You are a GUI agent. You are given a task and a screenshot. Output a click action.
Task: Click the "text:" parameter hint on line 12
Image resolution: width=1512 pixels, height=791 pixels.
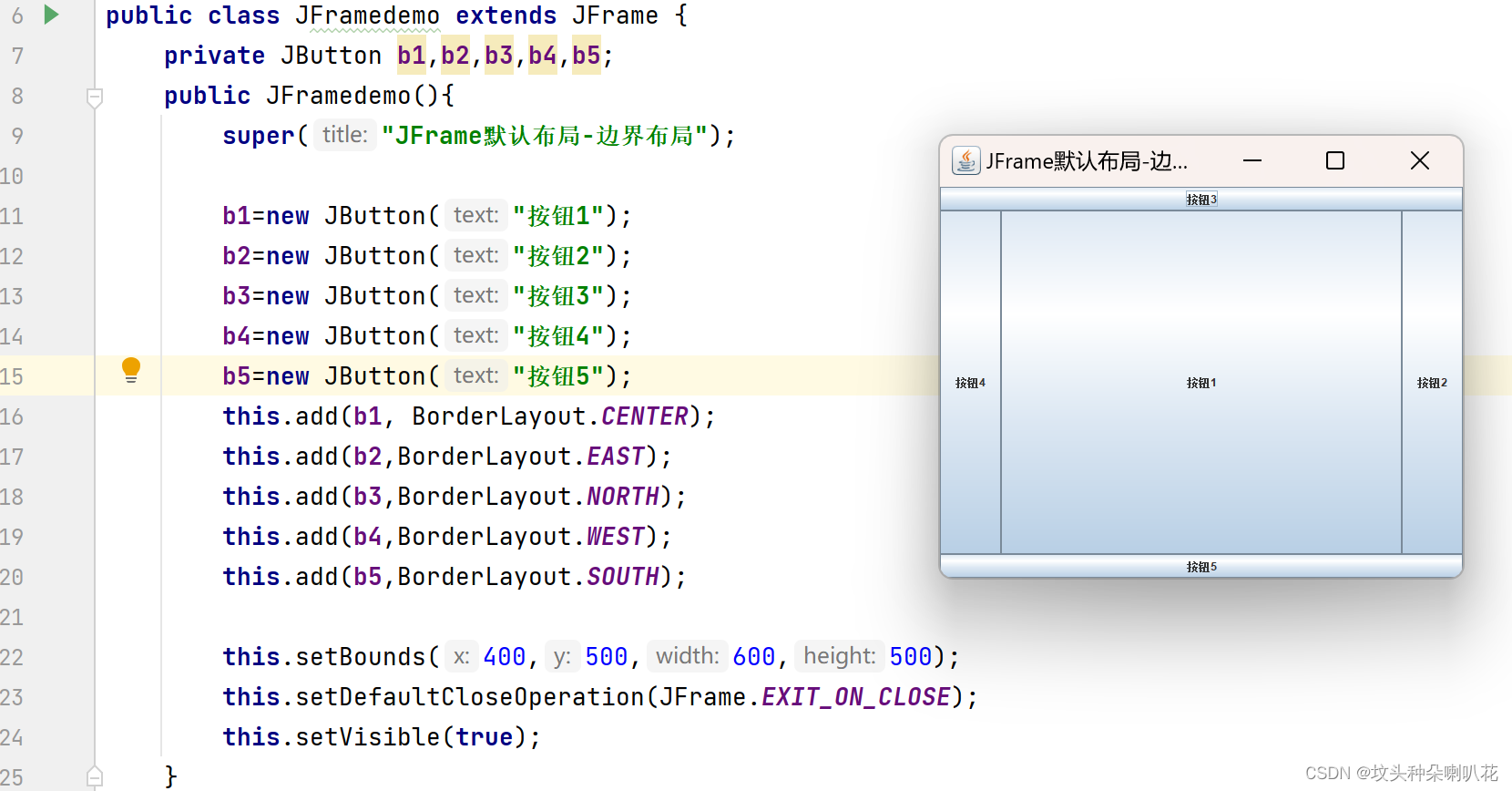(476, 255)
